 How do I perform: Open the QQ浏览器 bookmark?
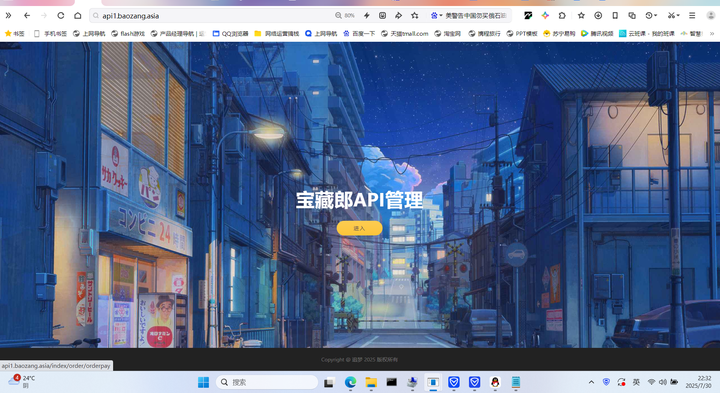(231, 34)
